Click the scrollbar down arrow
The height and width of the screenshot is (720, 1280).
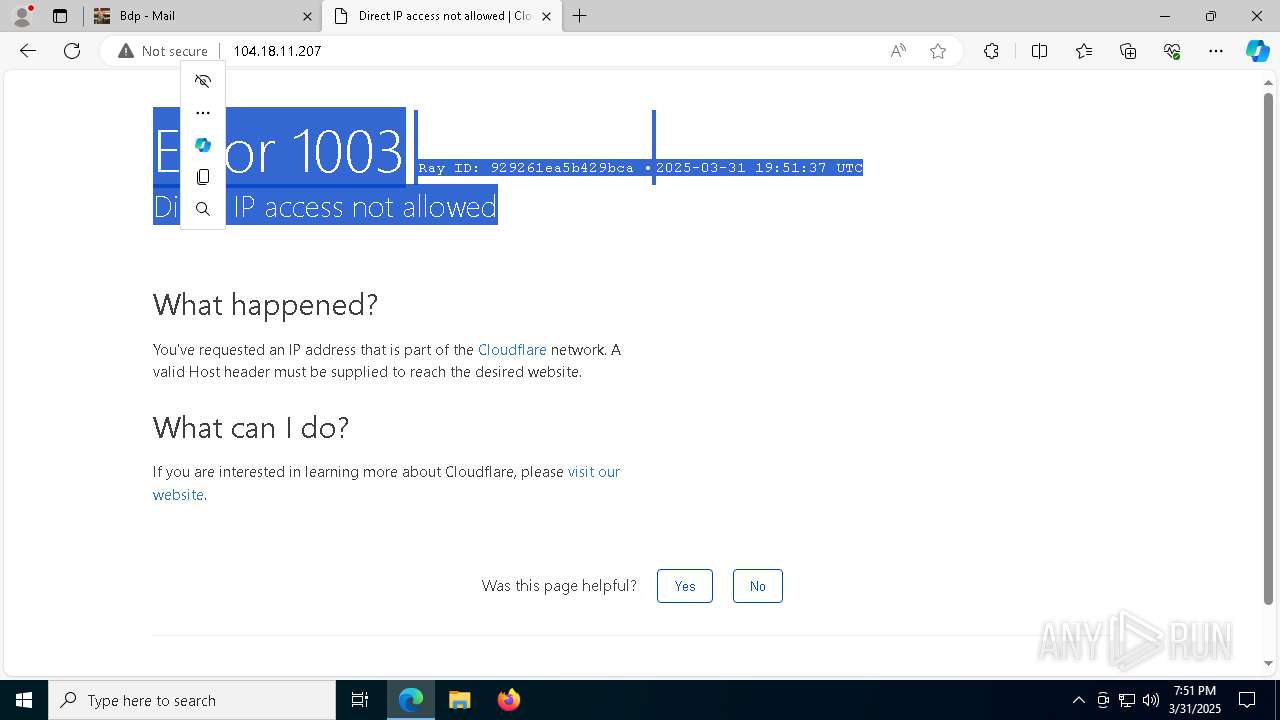(x=1268, y=663)
